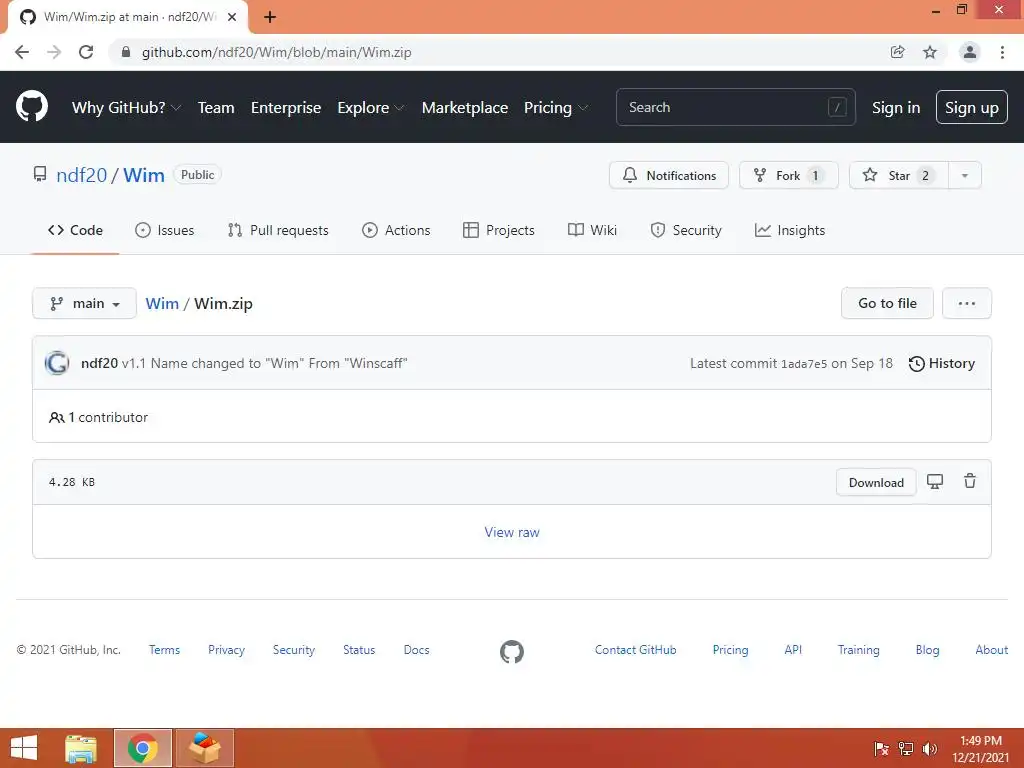
Task: Open the ndf20 owner link
Action: click(x=82, y=175)
